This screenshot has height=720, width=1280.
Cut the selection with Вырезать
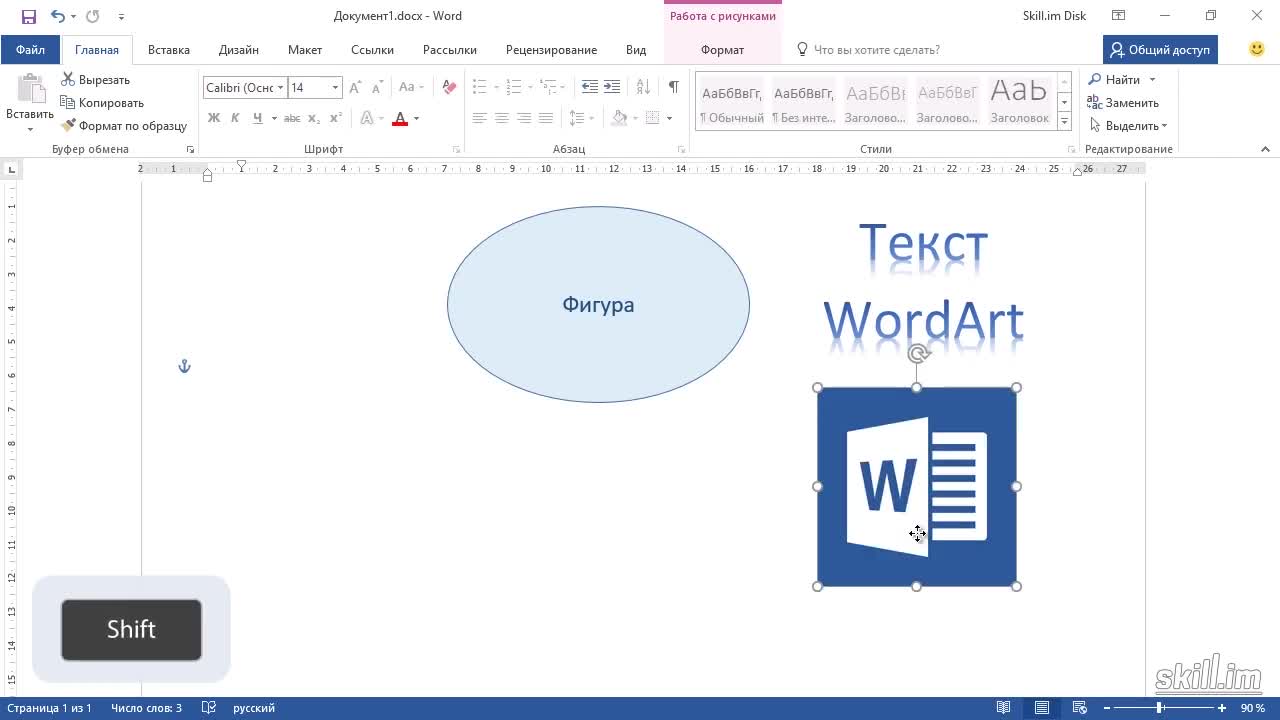click(x=96, y=79)
